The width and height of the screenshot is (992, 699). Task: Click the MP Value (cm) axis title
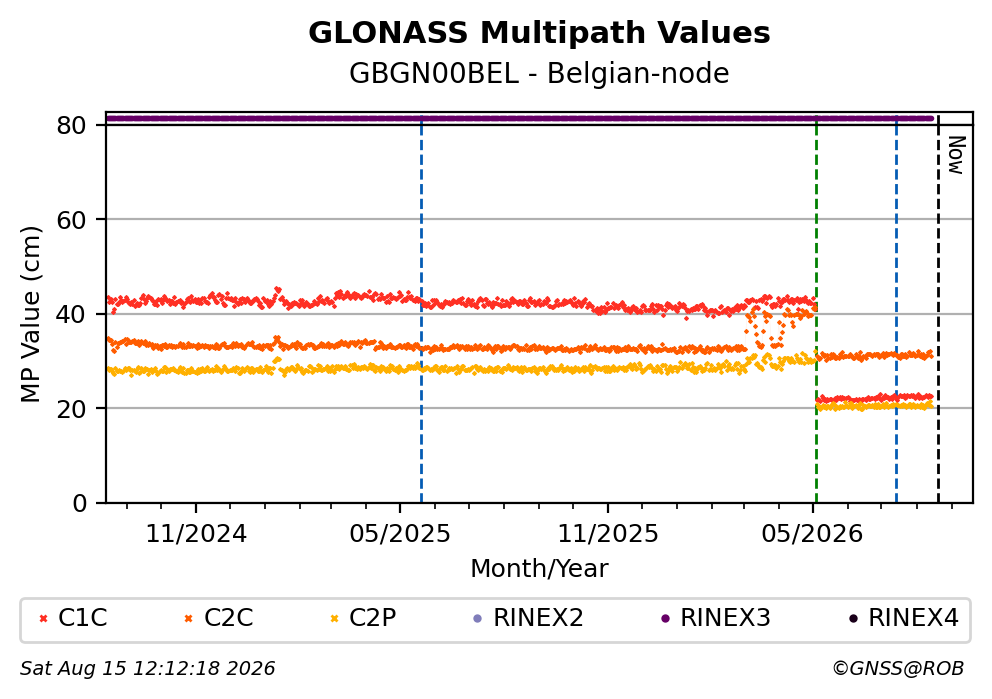[30, 314]
